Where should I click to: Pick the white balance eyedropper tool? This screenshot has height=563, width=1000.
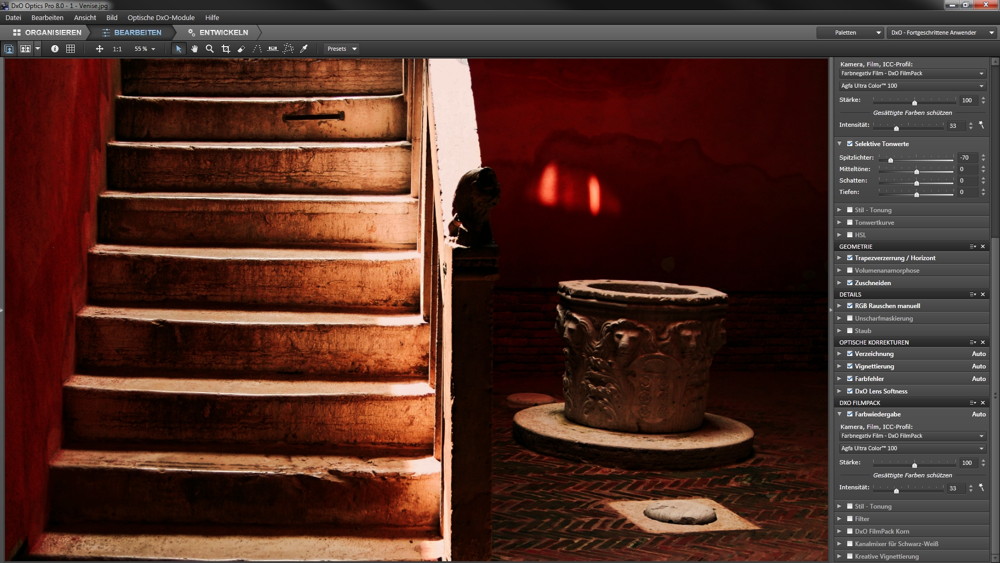tap(304, 48)
